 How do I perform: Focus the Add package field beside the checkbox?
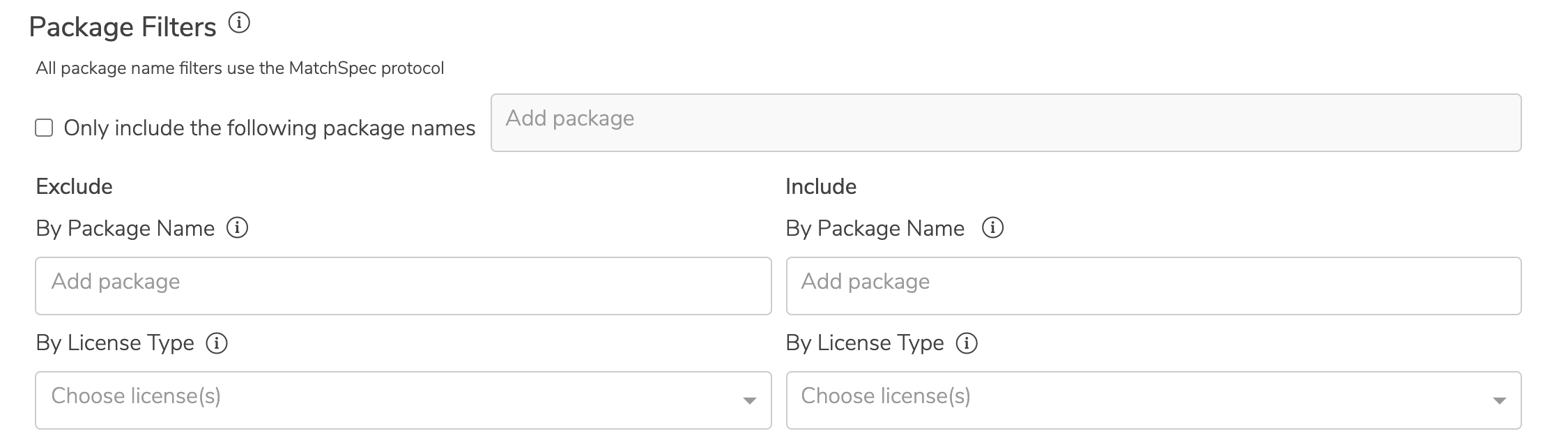[1006, 123]
